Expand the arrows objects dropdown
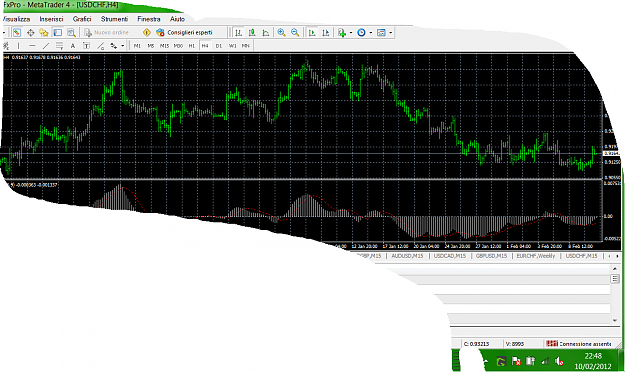625x372 pixels. (122, 46)
